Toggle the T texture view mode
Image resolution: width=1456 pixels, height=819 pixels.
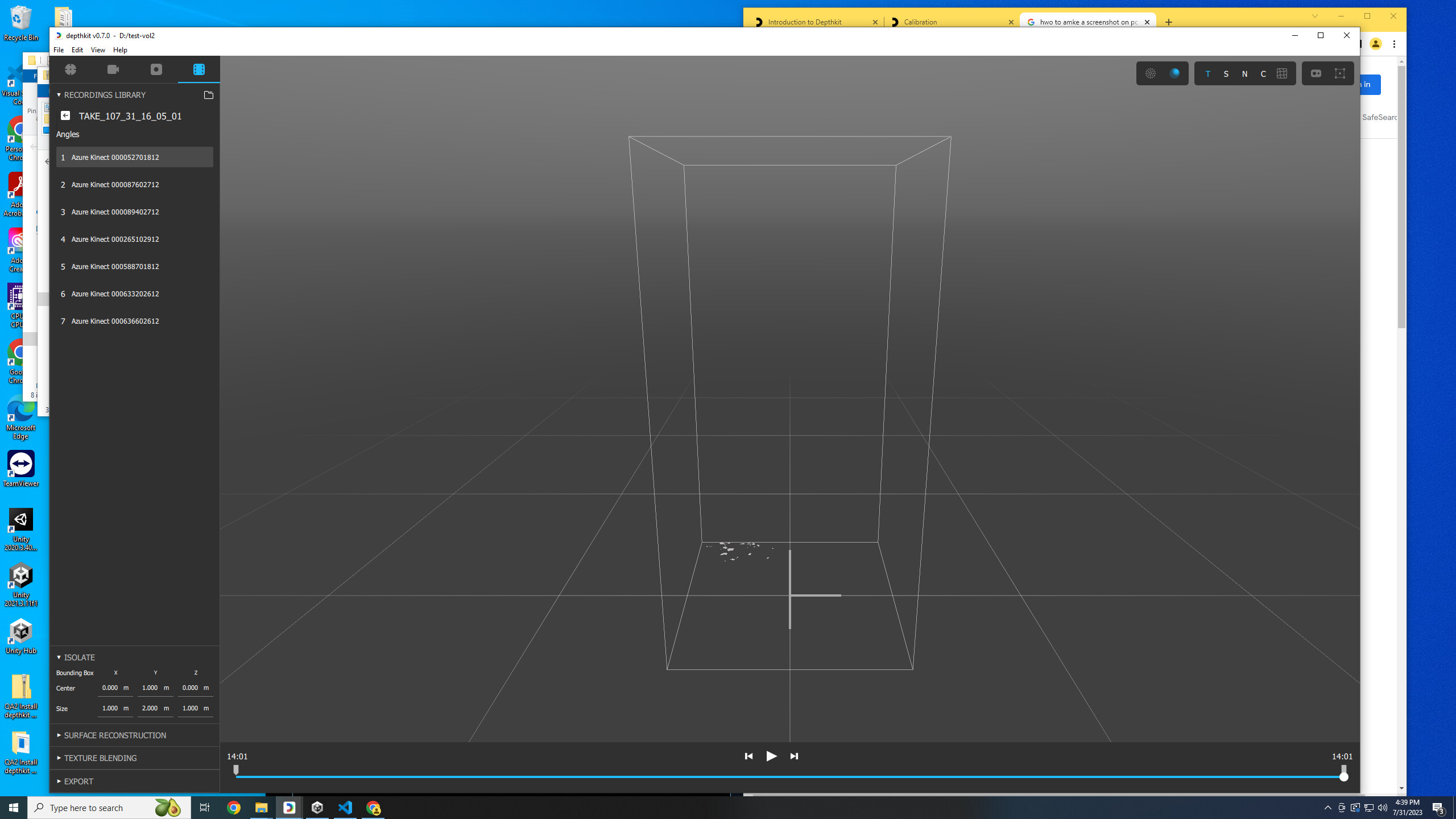(x=1207, y=74)
